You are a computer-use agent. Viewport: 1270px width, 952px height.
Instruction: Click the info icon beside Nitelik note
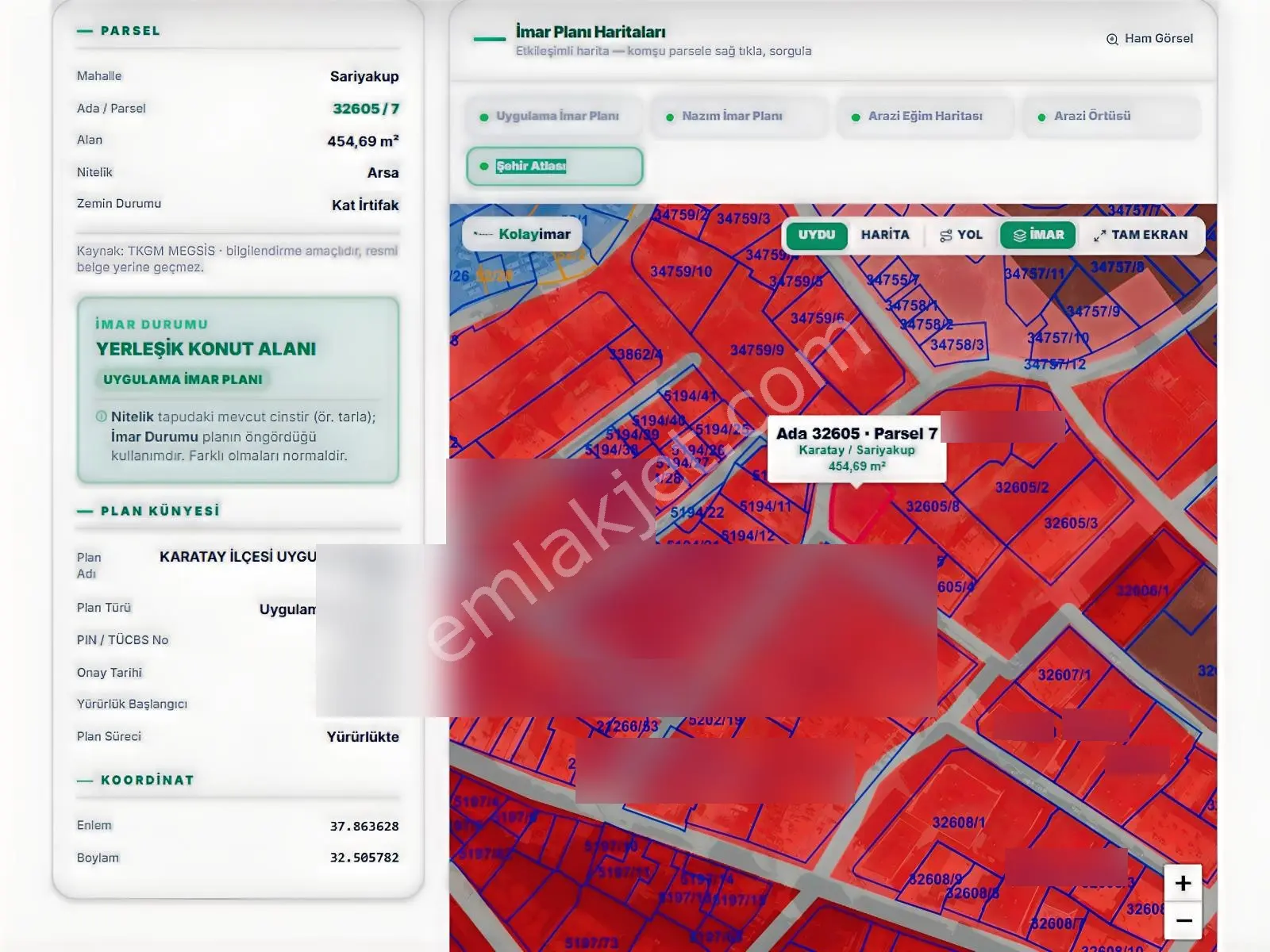point(101,416)
